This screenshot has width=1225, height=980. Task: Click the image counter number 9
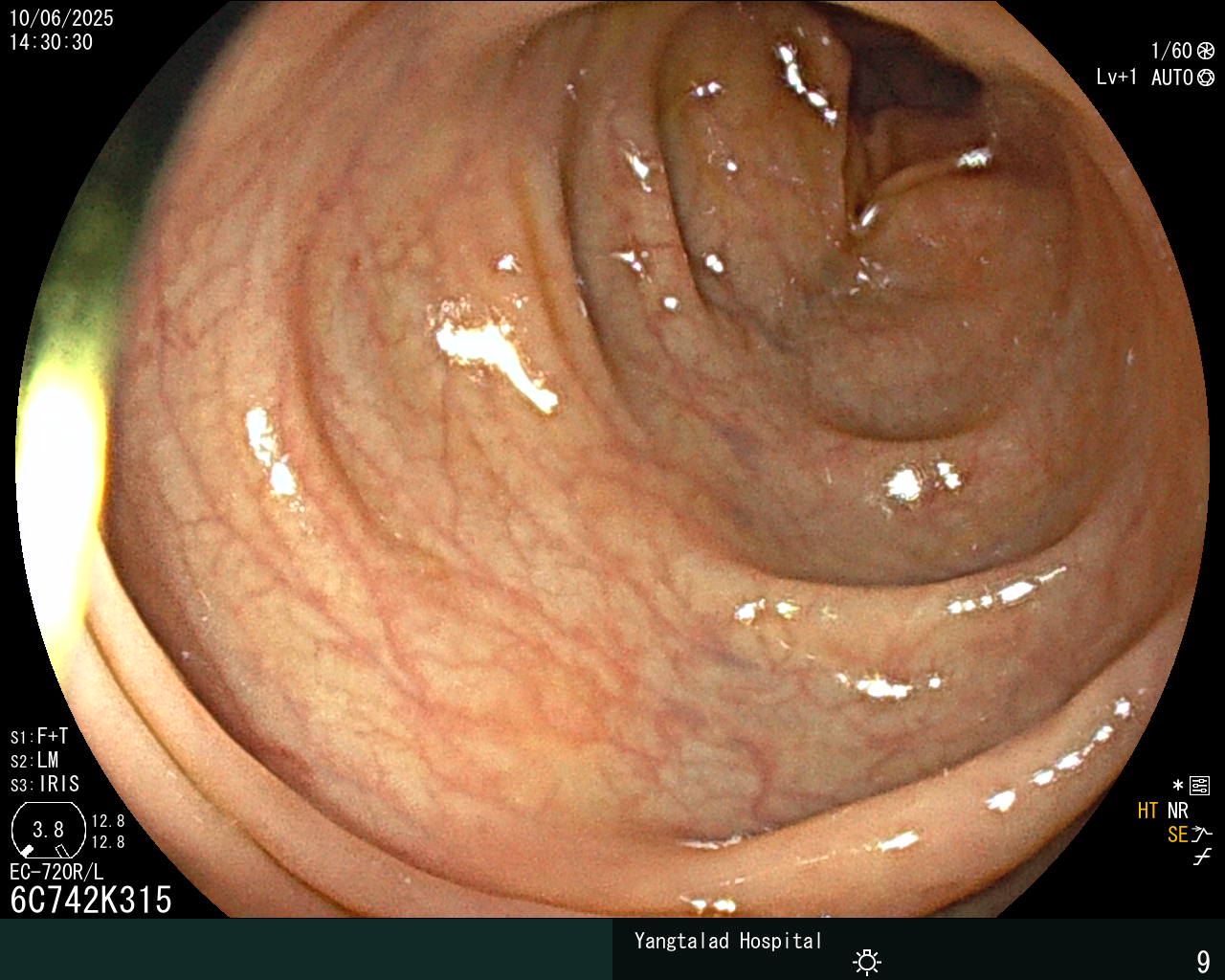tap(1203, 961)
